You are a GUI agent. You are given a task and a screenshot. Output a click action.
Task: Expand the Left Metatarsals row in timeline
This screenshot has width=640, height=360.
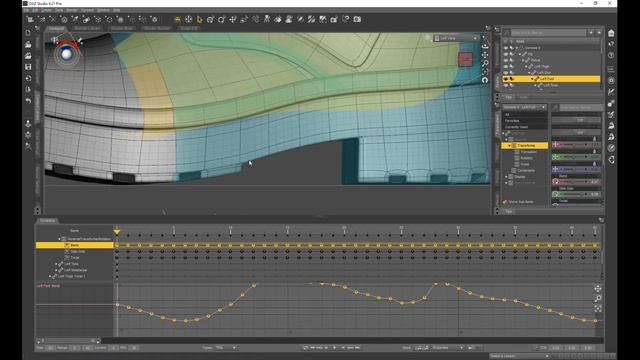(x=56, y=270)
